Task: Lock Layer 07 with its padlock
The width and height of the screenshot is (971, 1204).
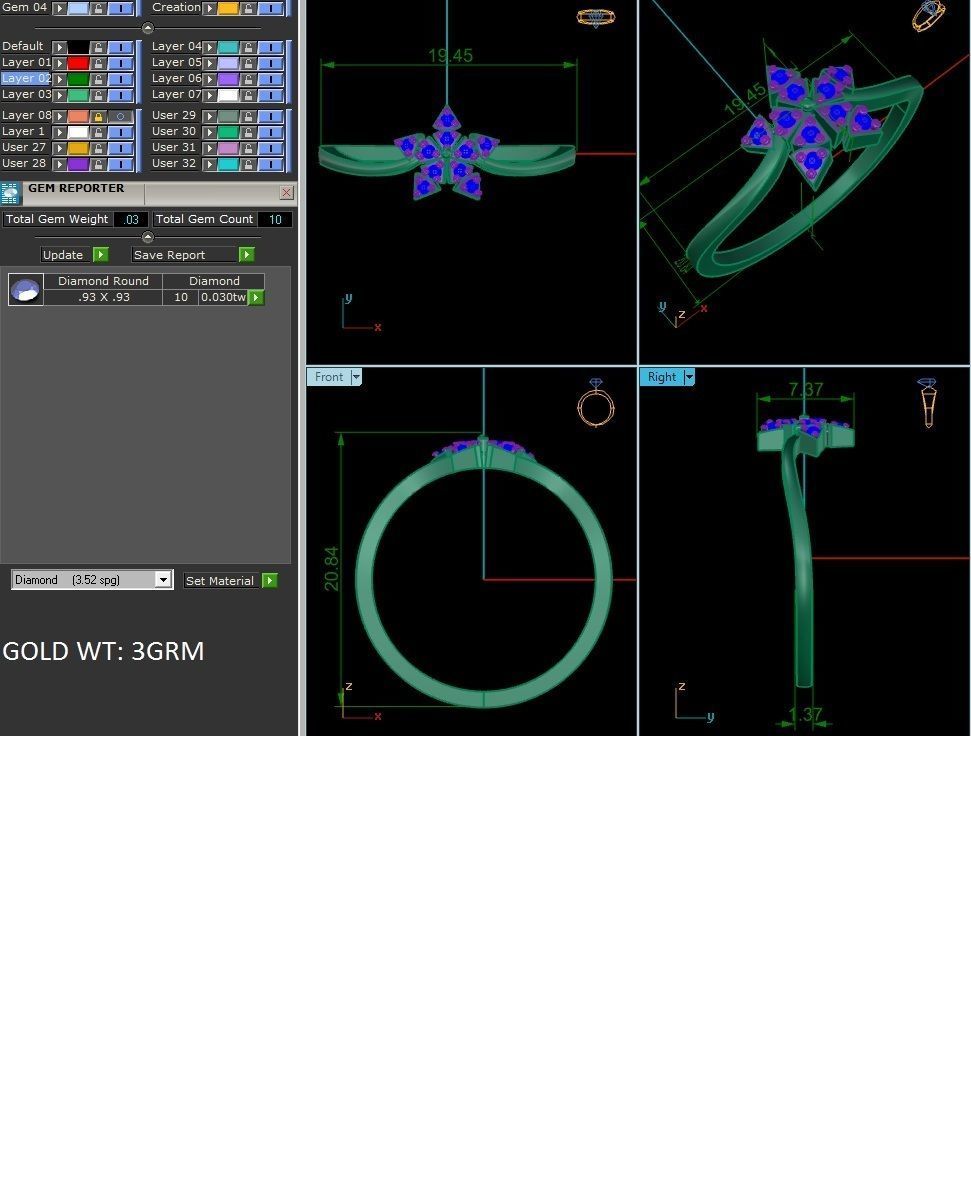Action: tap(248, 95)
